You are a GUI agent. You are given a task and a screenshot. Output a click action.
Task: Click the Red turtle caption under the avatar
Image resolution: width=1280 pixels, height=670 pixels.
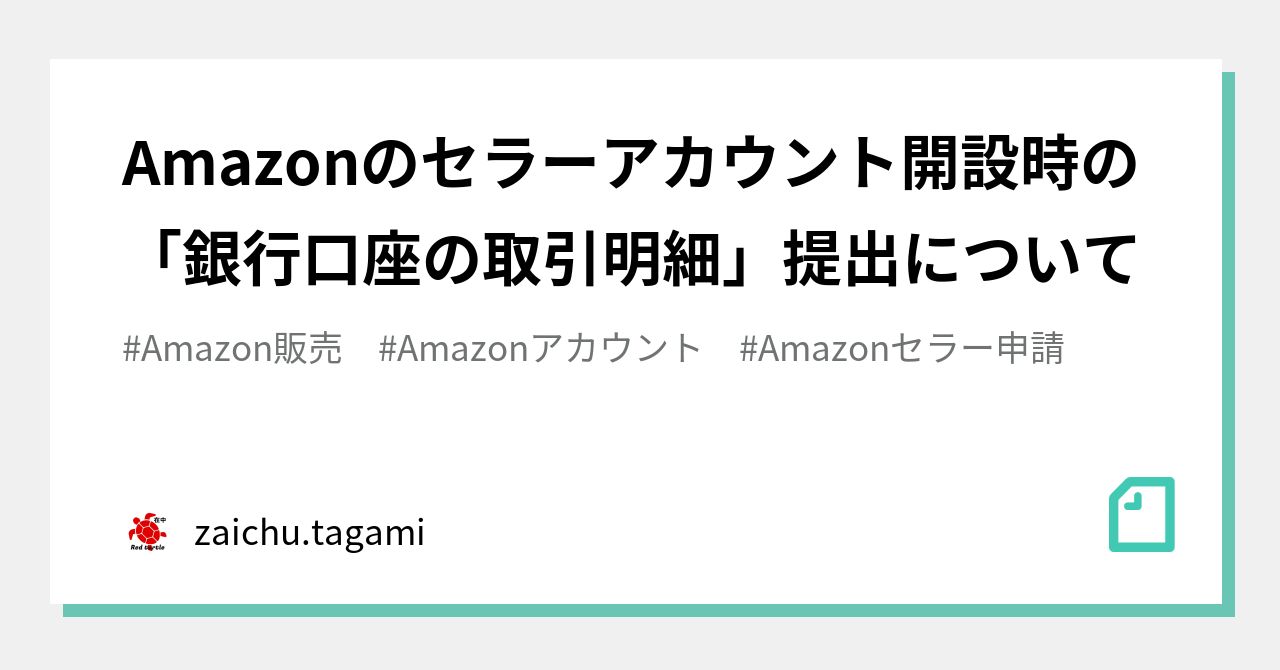point(148,548)
